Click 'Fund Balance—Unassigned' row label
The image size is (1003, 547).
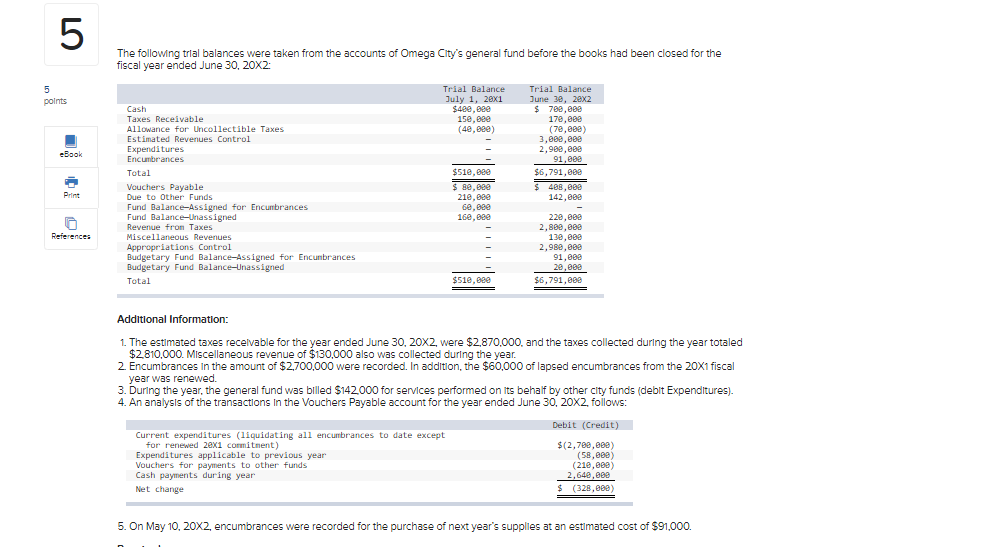[182, 218]
